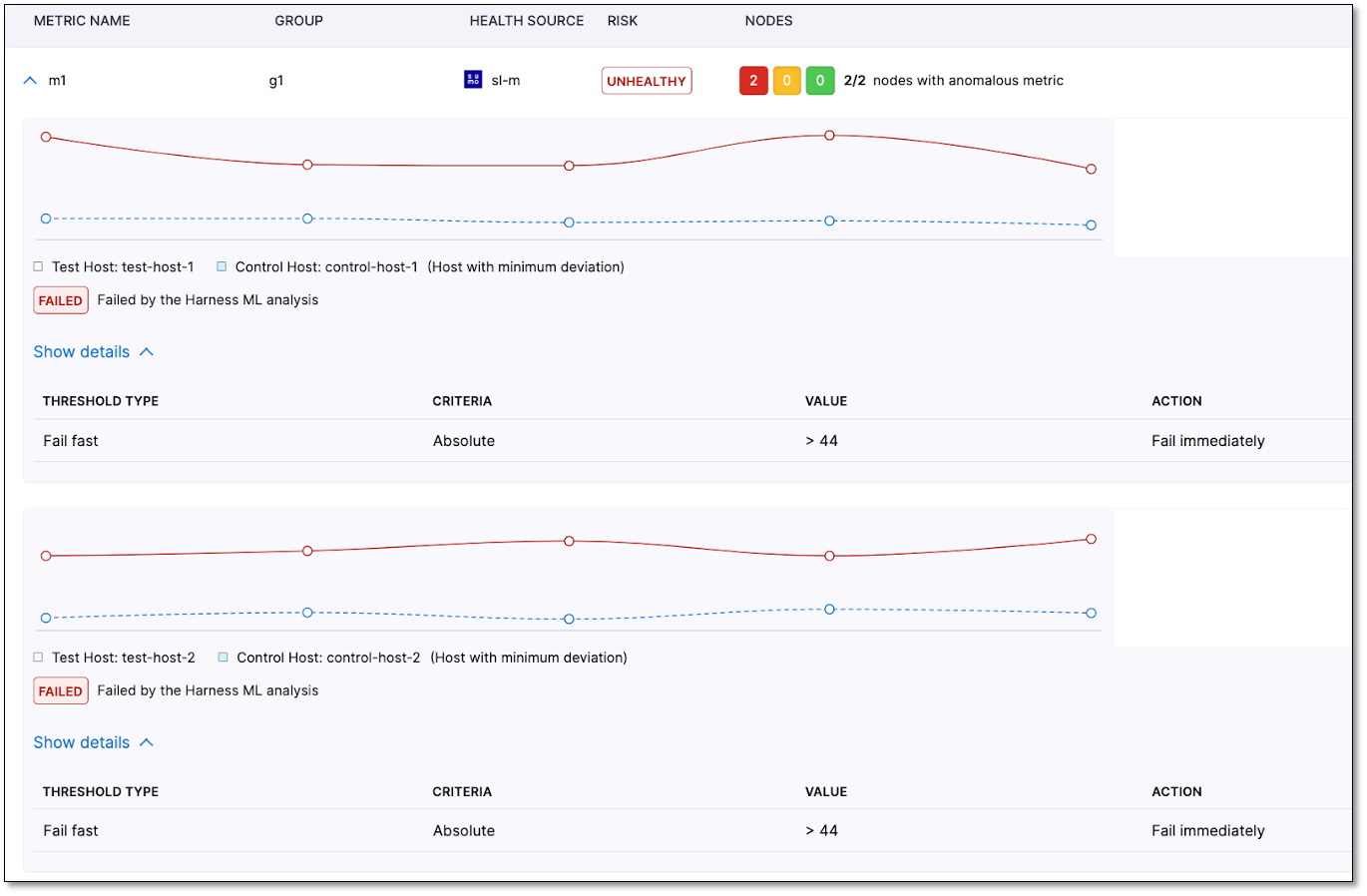Toggle the Test Host: test-host-1 legend box
This screenshot has width=1367, height=896.
click(x=38, y=267)
